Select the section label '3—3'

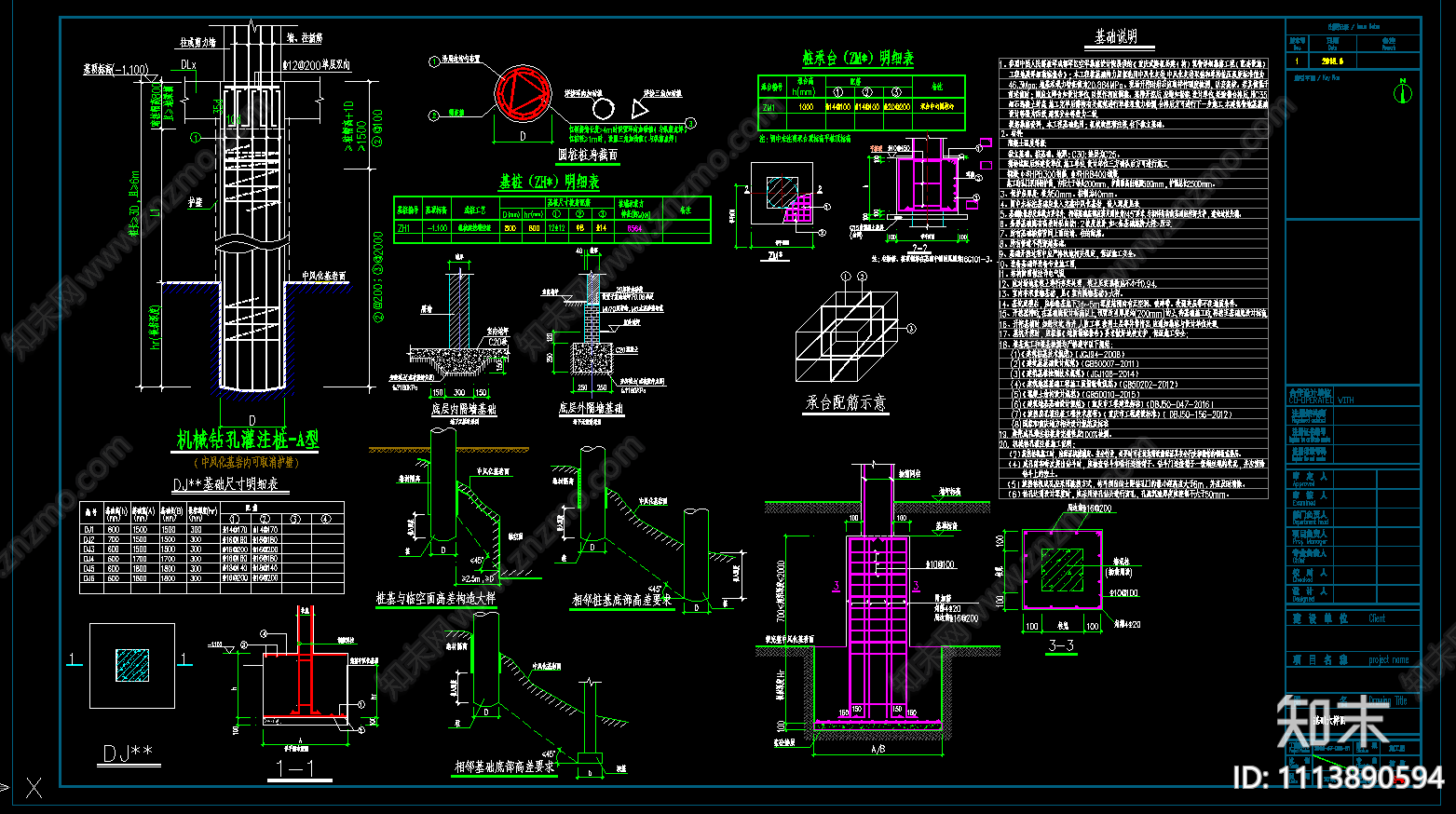pos(1061,644)
